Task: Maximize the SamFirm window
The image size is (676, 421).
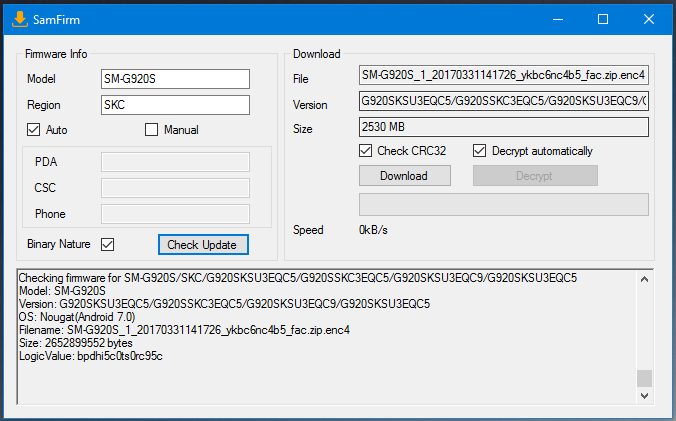Action: [x=603, y=19]
